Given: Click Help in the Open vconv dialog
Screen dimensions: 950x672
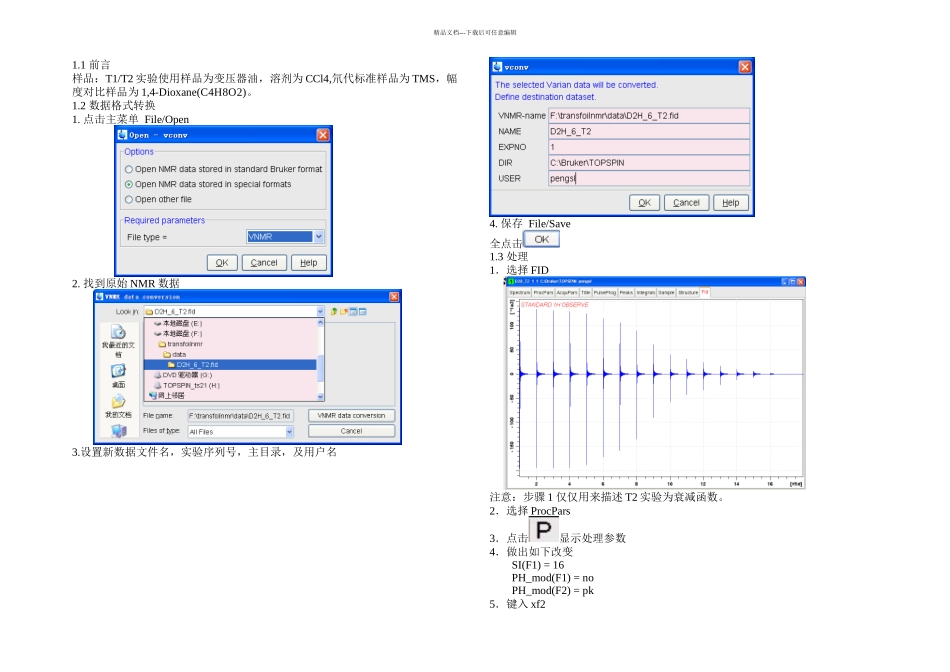Looking at the screenshot, I should coord(308,262).
